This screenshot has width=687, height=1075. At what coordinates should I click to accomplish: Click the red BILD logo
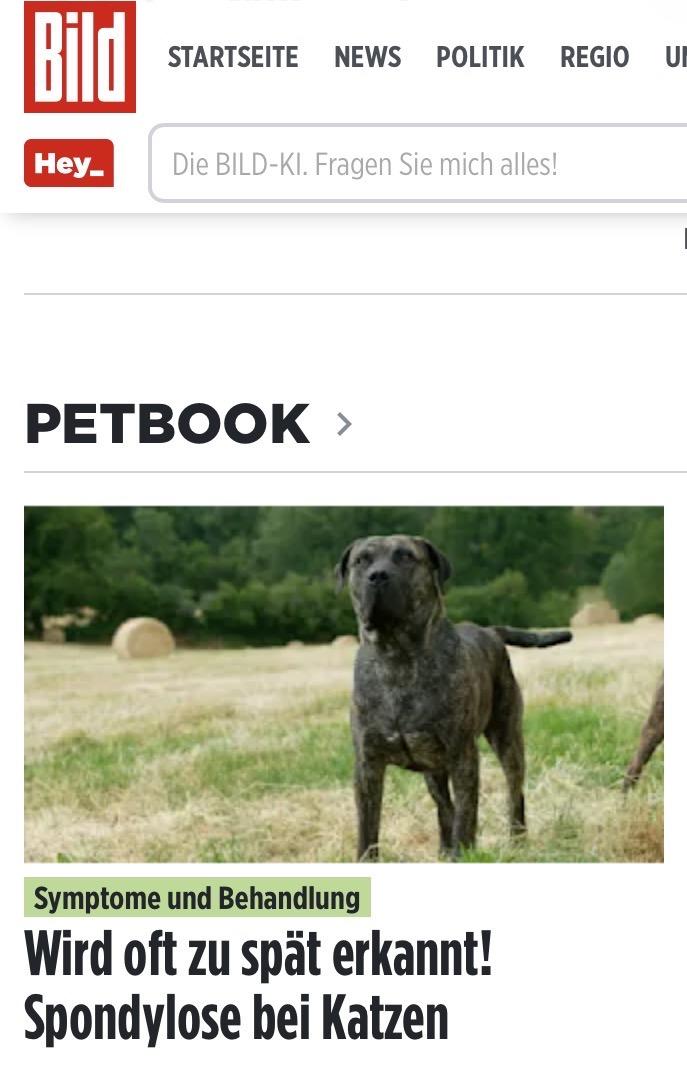80,56
